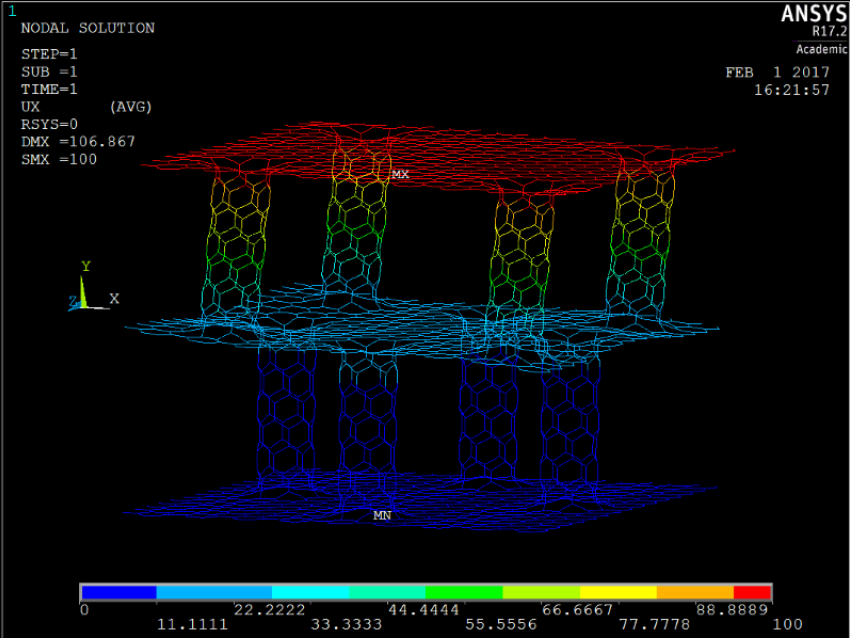Click the R17.2 version label
This screenshot has height=638, width=850.
[x=829, y=31]
